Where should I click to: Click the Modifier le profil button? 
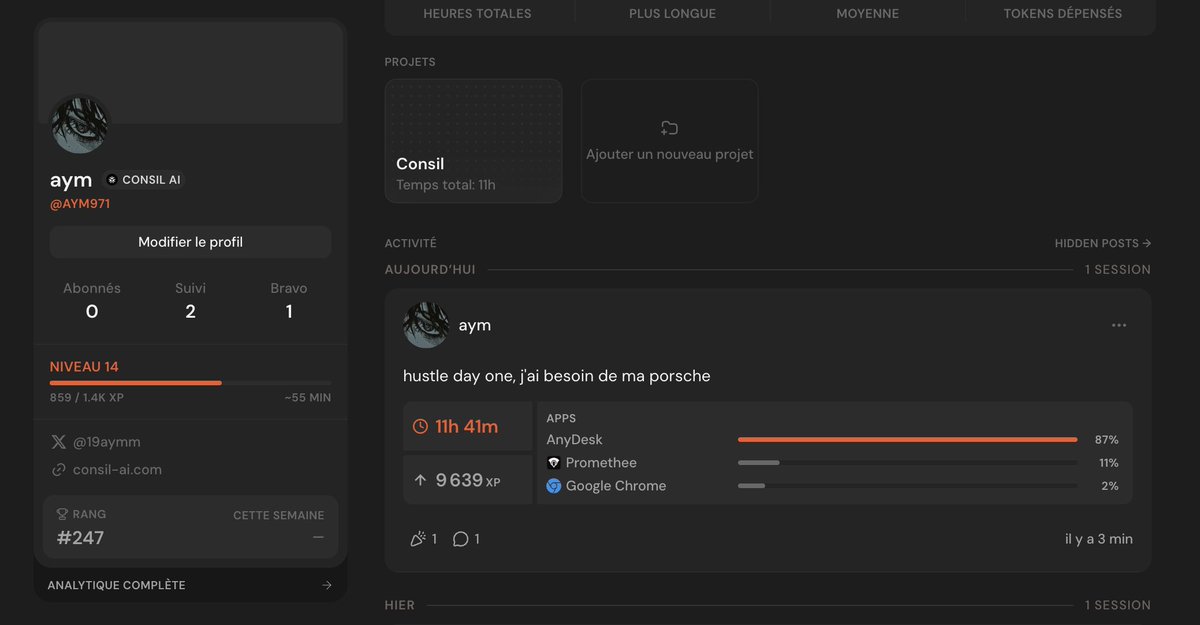190,242
